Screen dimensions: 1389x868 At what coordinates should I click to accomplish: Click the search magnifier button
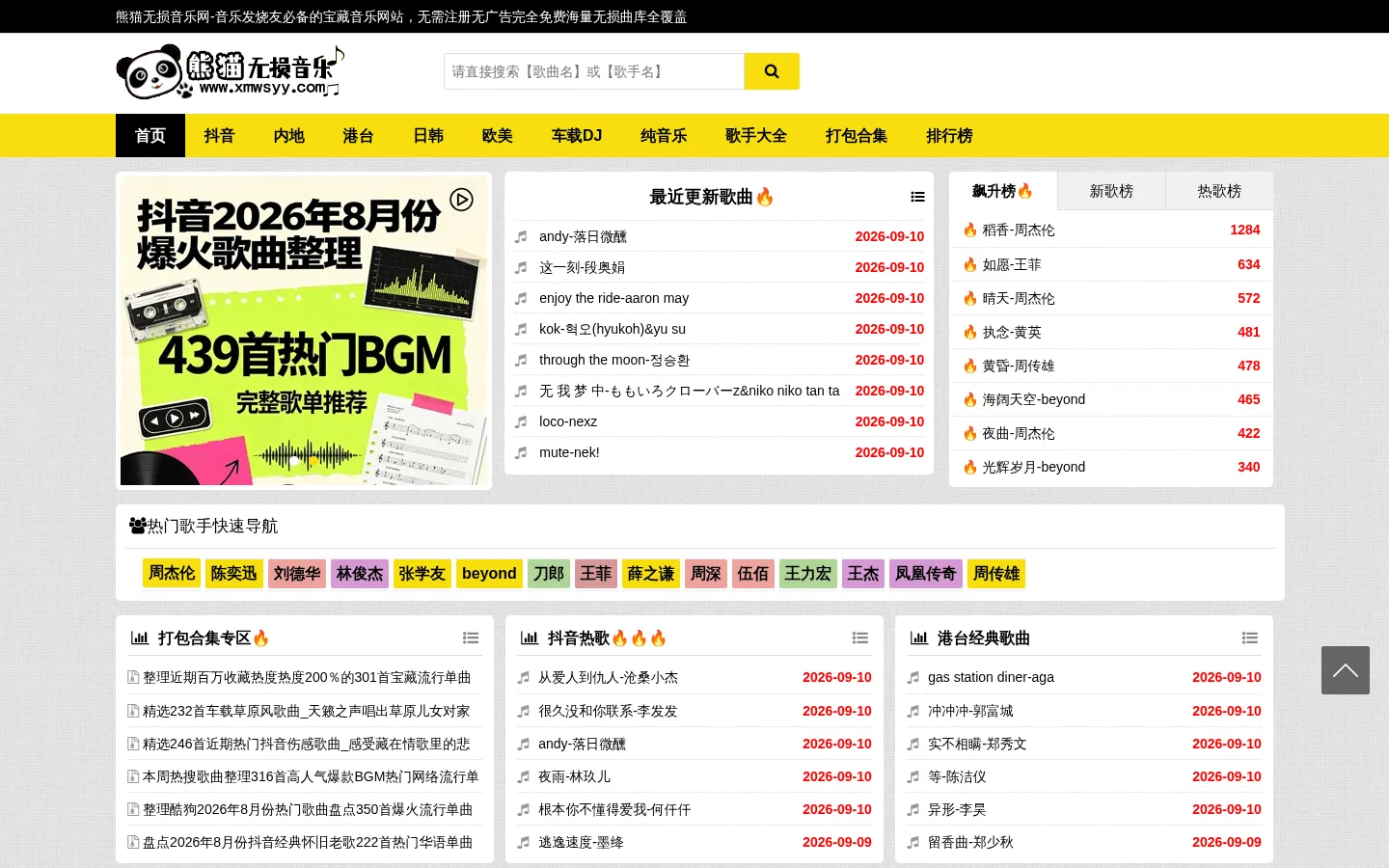(x=771, y=71)
